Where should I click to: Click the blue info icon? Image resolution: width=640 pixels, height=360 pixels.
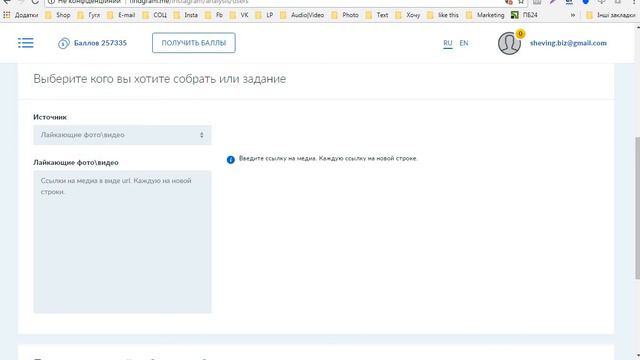click(231, 160)
